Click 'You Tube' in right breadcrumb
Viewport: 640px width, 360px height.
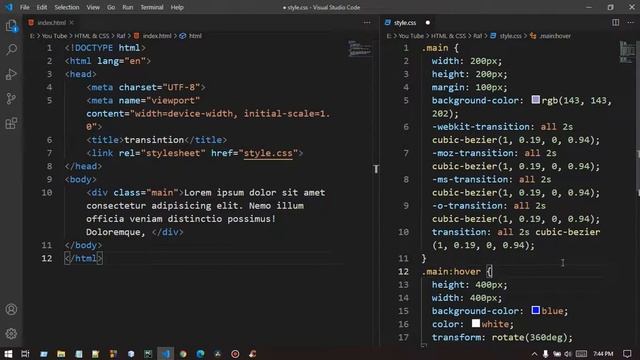pyautogui.click(x=411, y=36)
